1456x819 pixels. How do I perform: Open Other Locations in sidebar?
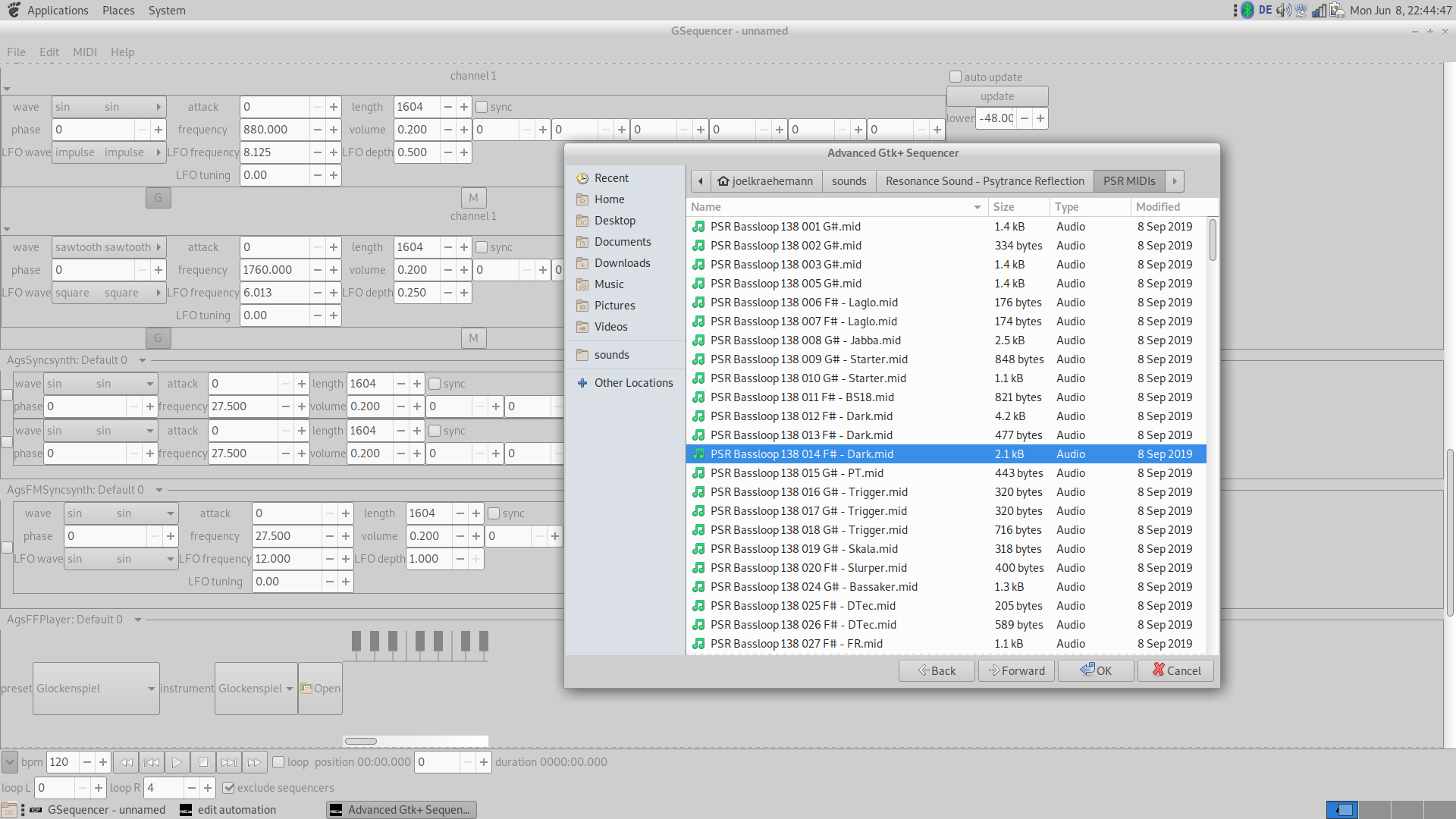click(633, 383)
